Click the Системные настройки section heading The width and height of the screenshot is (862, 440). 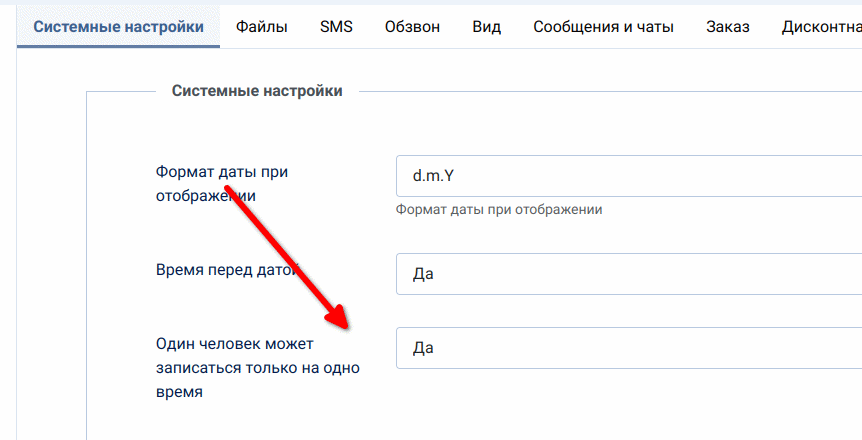tap(257, 91)
